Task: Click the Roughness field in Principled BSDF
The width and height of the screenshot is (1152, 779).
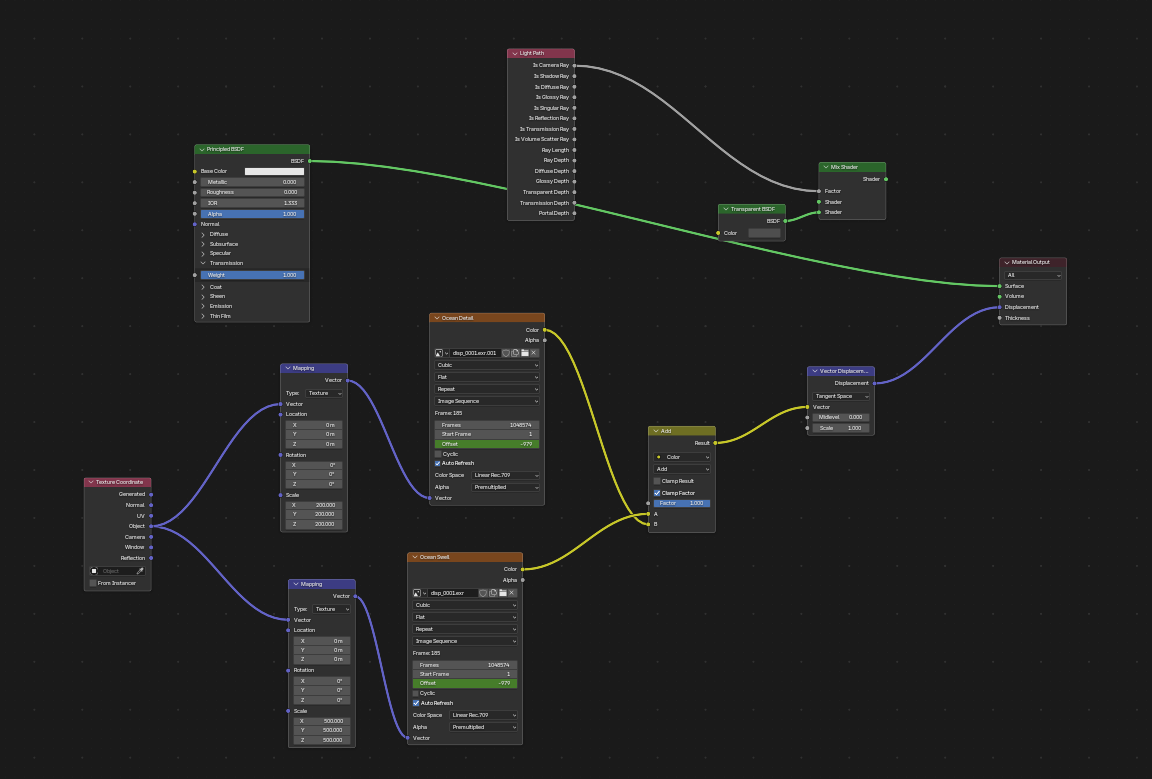Action: point(252,193)
